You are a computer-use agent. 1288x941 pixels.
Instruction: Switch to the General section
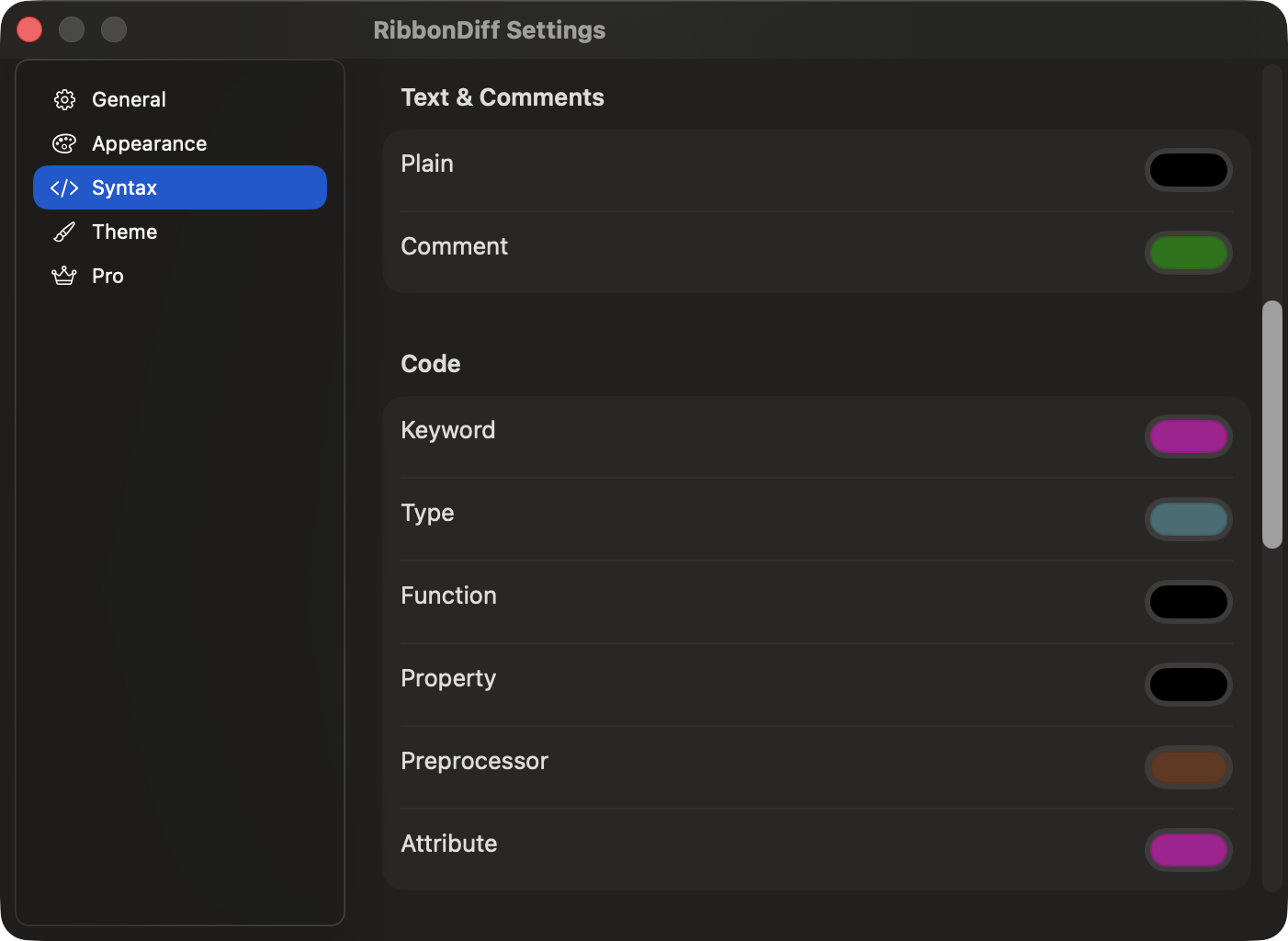[129, 99]
